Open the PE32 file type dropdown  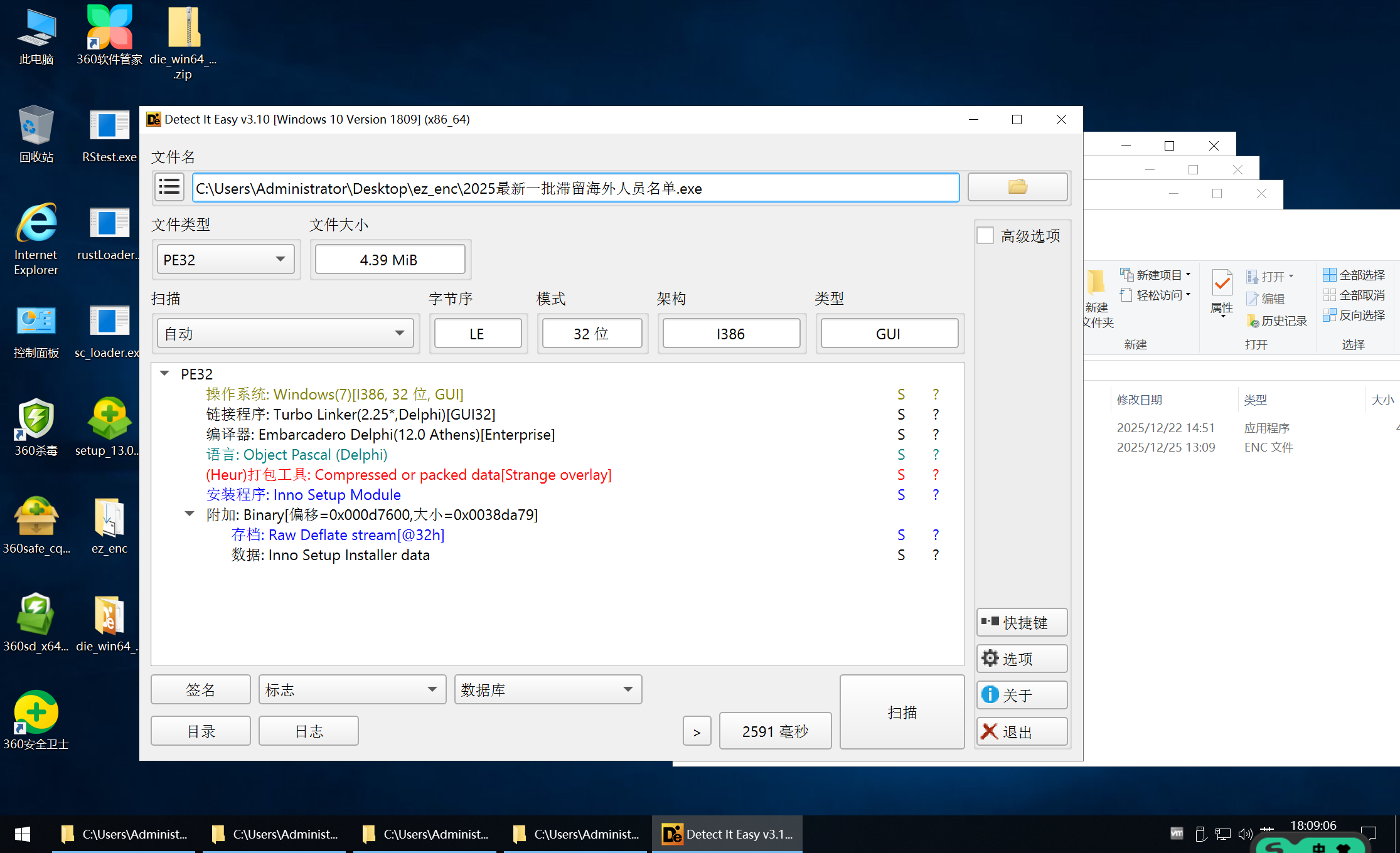tap(225, 260)
